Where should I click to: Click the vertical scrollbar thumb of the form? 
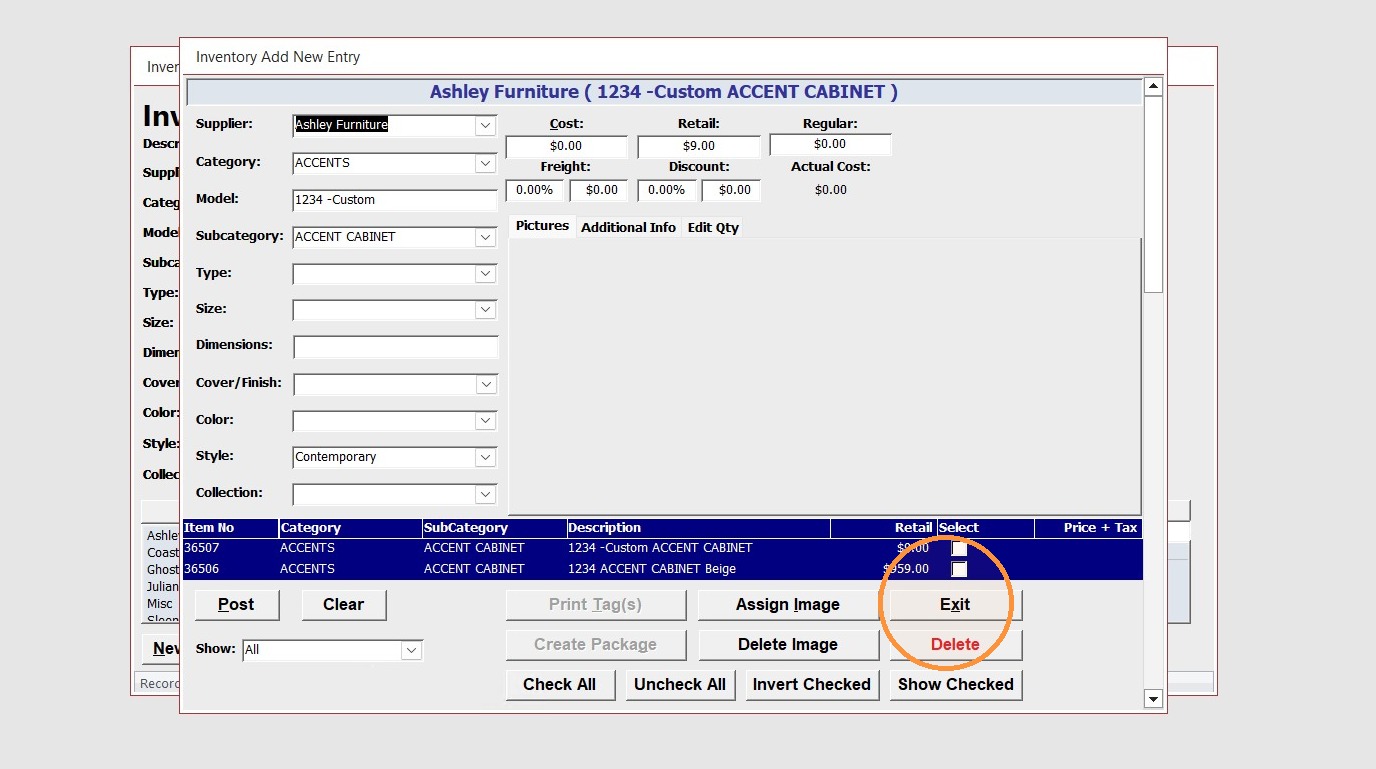[1153, 195]
